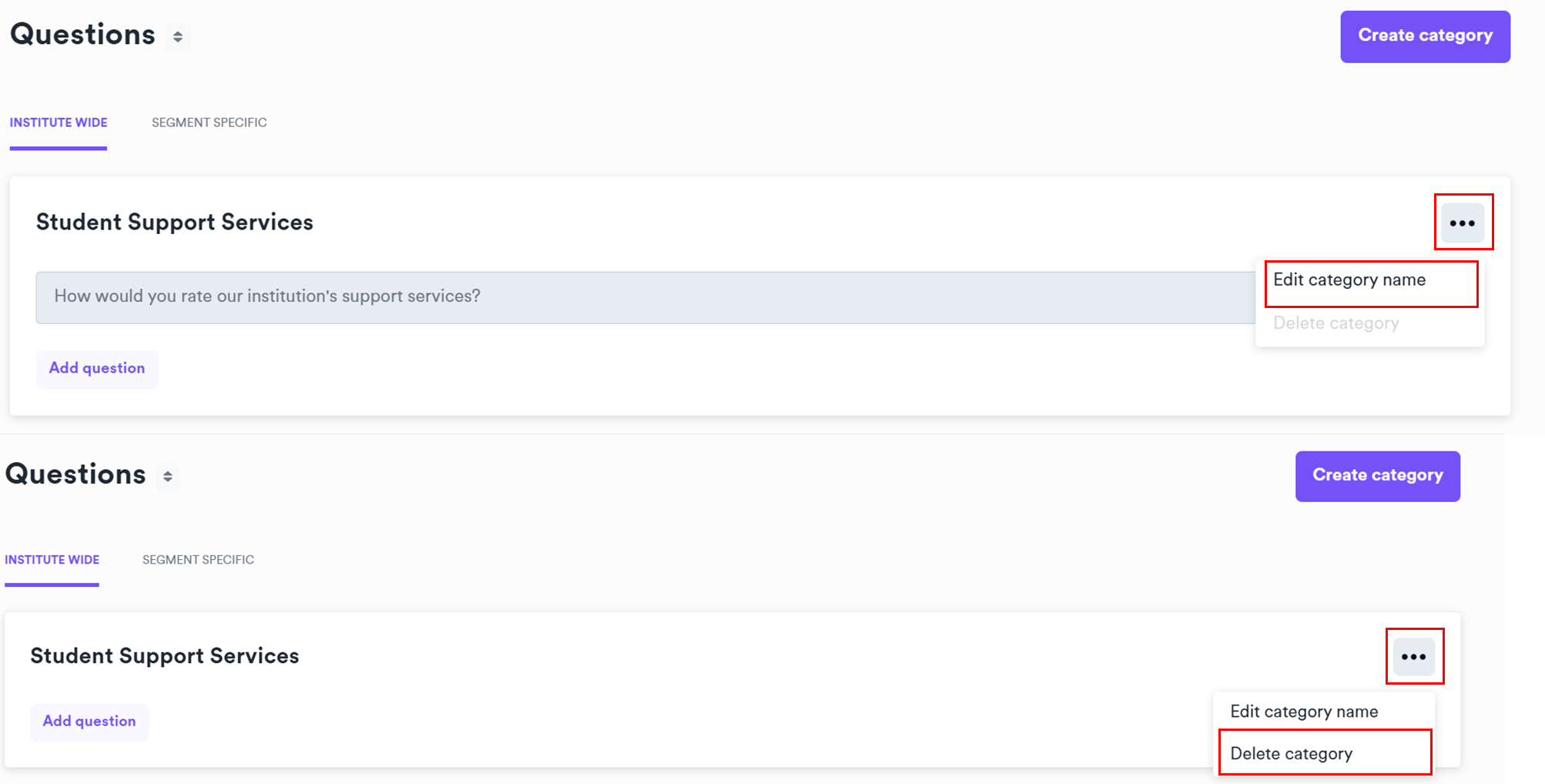
Task: Open the three-dot menu above the greyed-out Delete option
Action: coord(1462,223)
